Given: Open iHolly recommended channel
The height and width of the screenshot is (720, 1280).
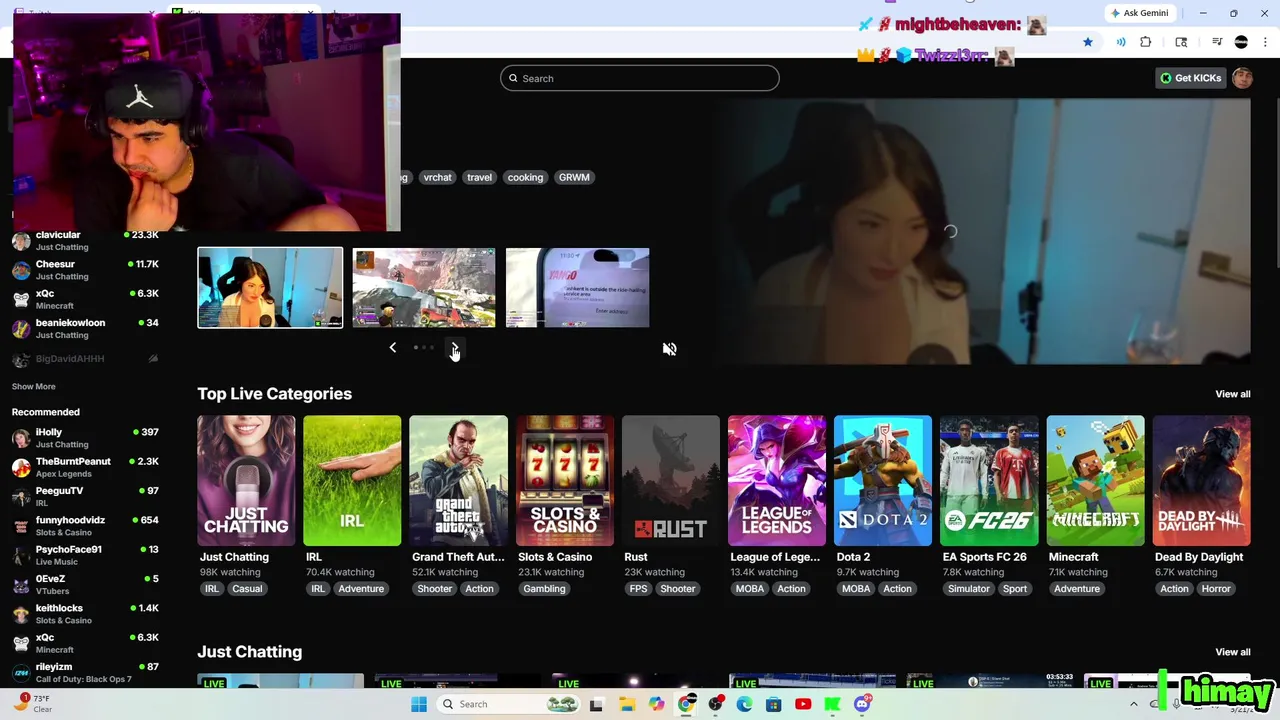Looking at the screenshot, I should click(x=85, y=438).
